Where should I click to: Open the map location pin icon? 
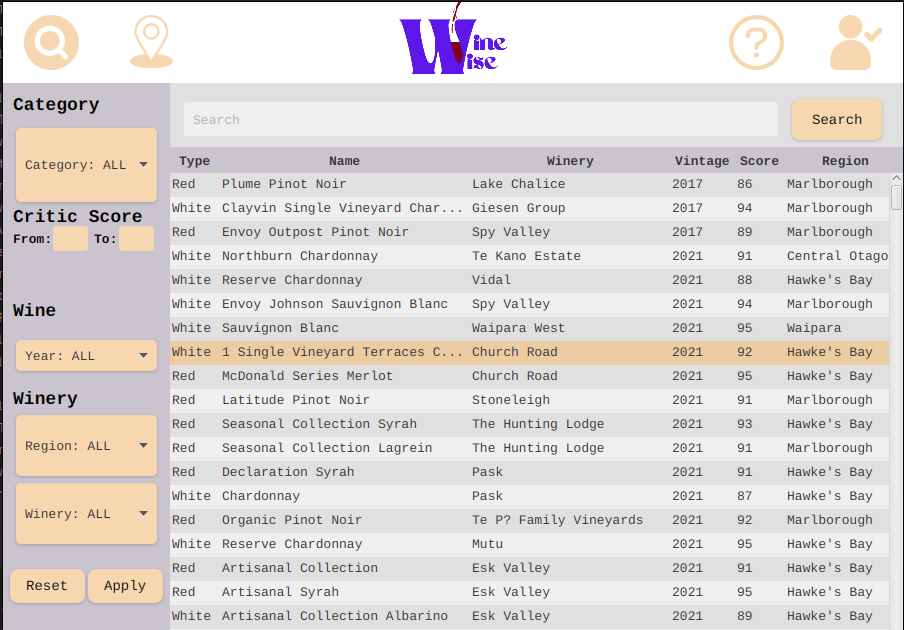click(x=151, y=42)
